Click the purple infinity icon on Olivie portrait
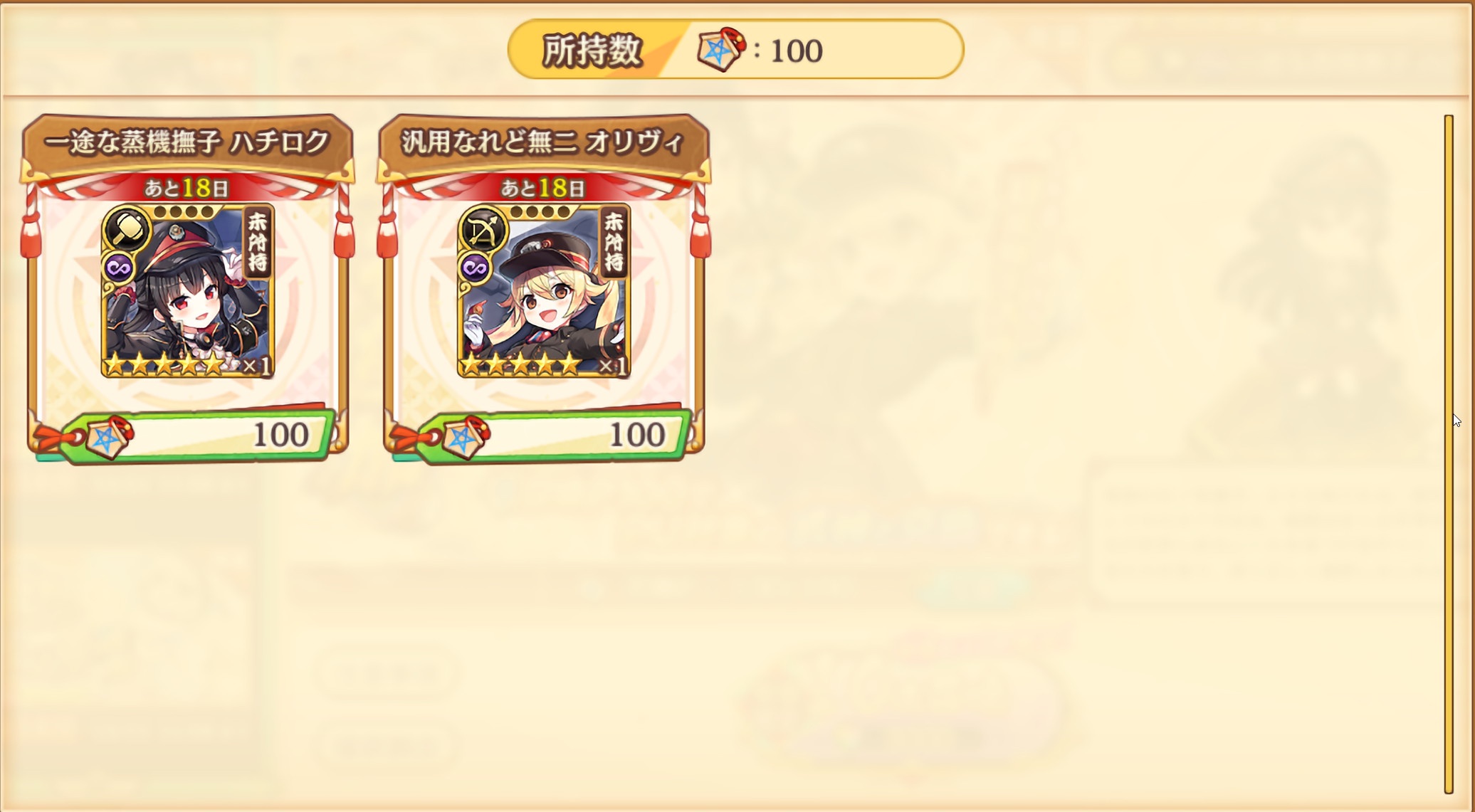This screenshot has height=812, width=1475. [x=475, y=268]
